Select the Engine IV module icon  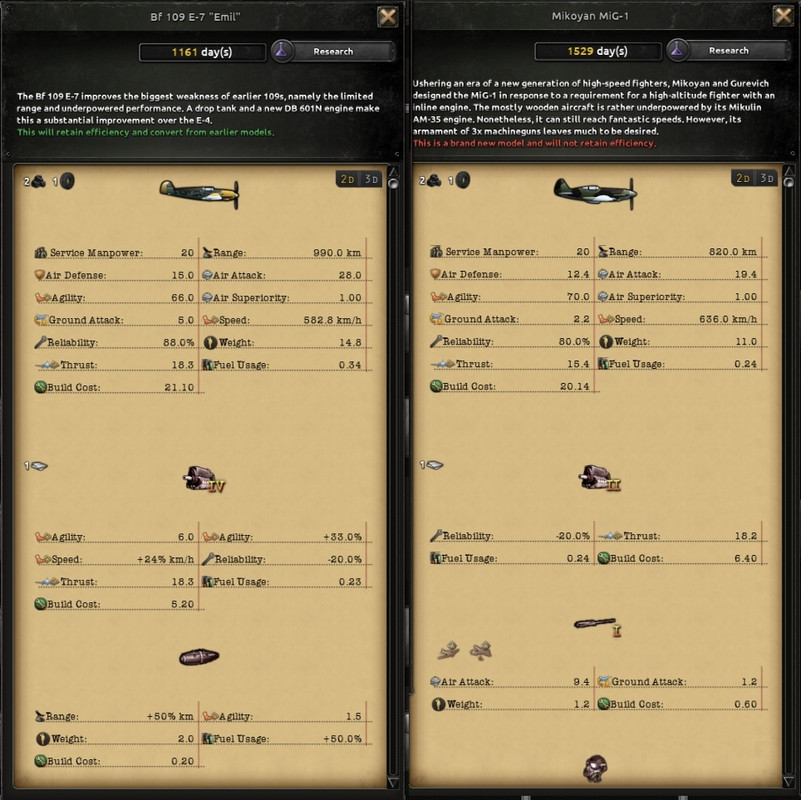(x=204, y=479)
